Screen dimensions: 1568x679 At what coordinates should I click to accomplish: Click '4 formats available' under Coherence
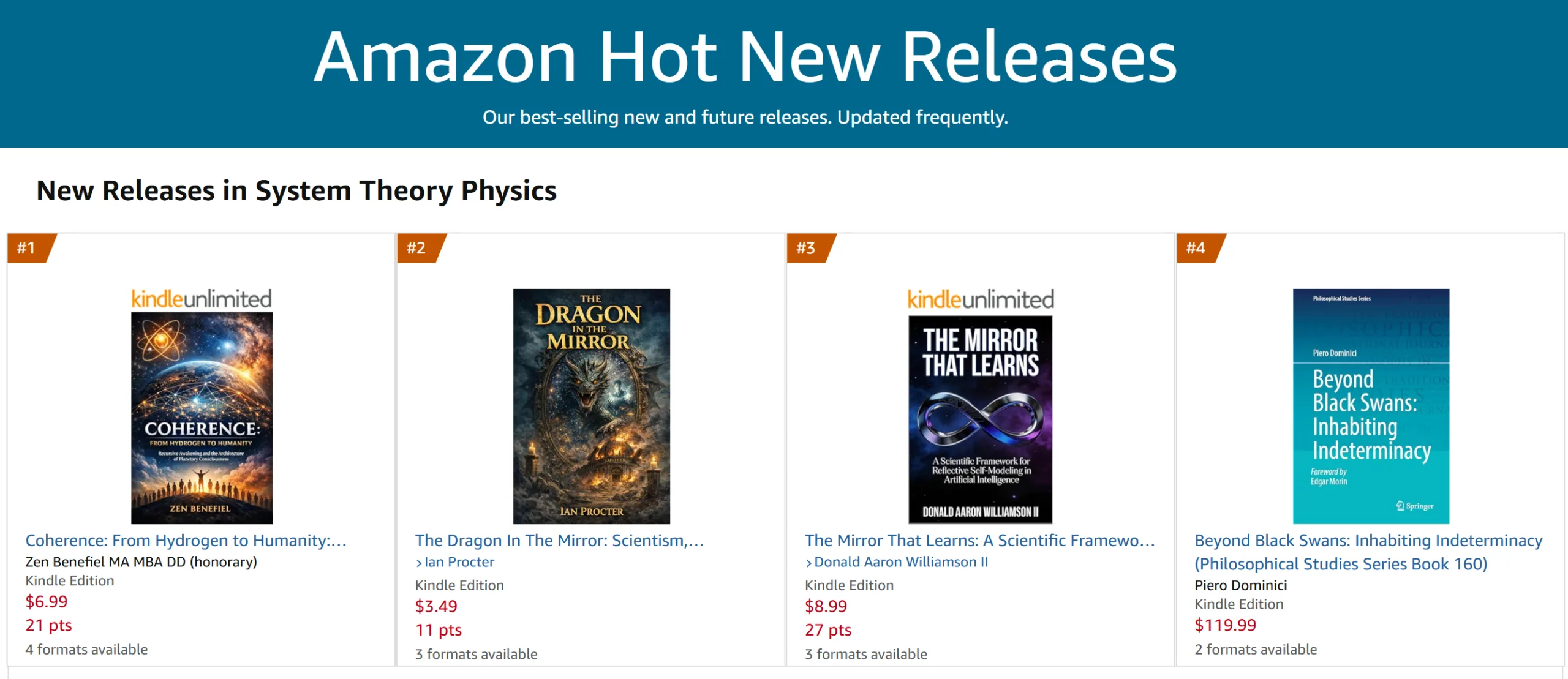(86, 650)
